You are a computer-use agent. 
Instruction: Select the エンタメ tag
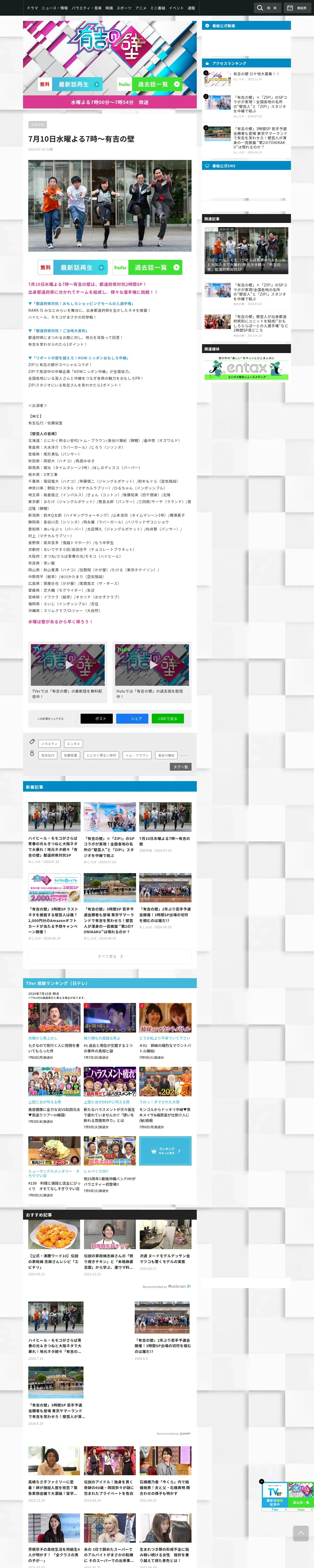(73, 744)
